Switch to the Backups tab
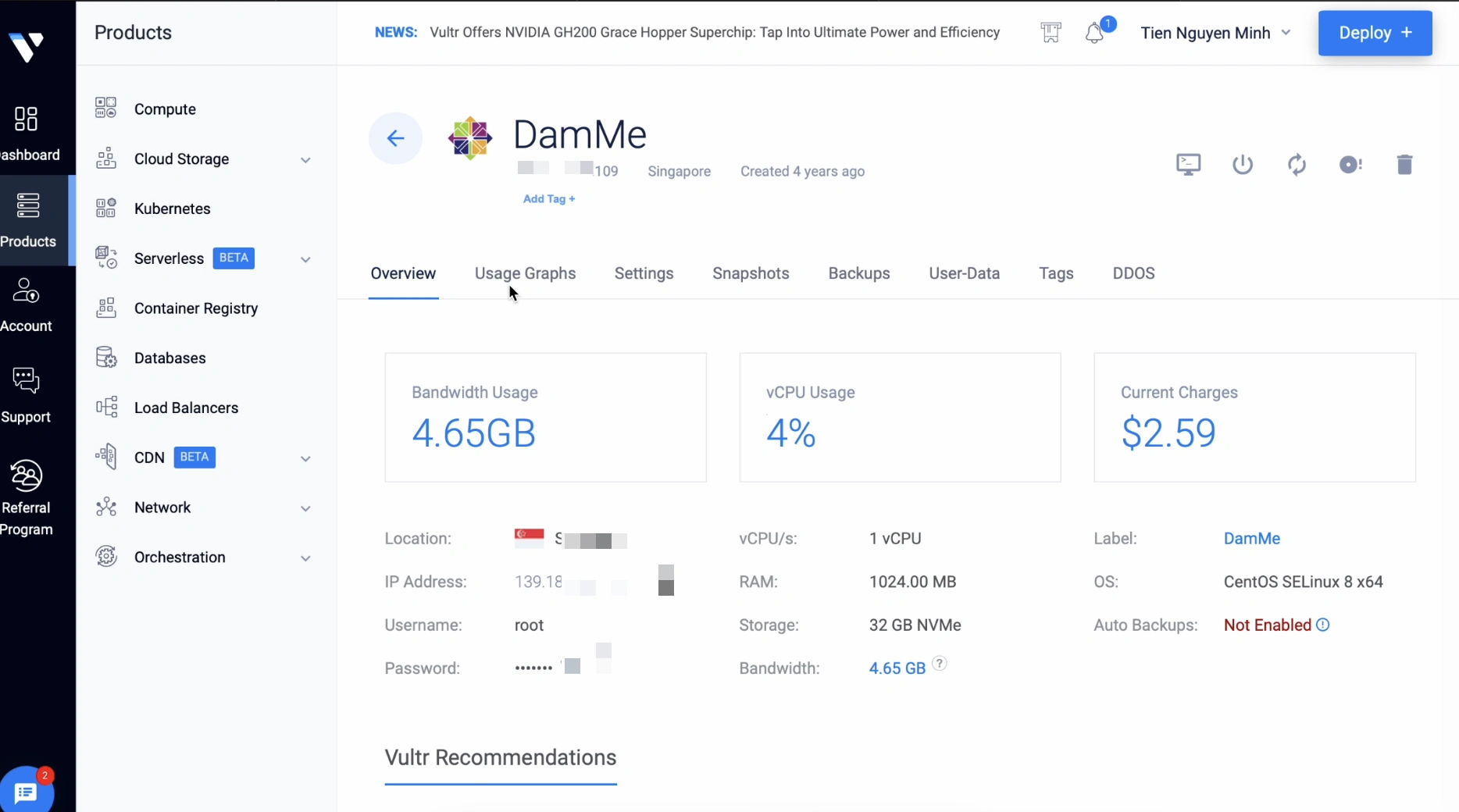Viewport: 1459px width, 812px height. [859, 273]
